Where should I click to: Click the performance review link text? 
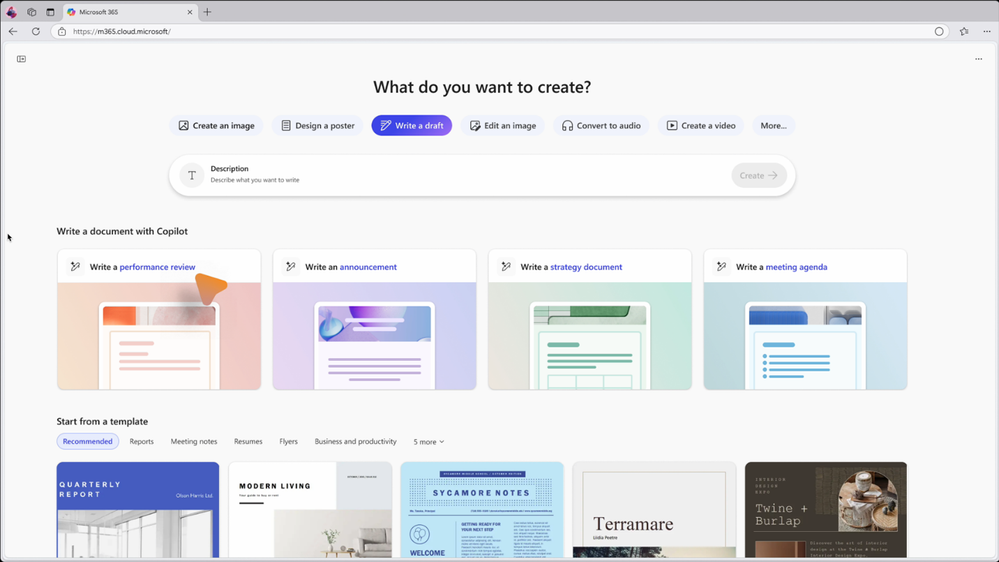point(157,267)
